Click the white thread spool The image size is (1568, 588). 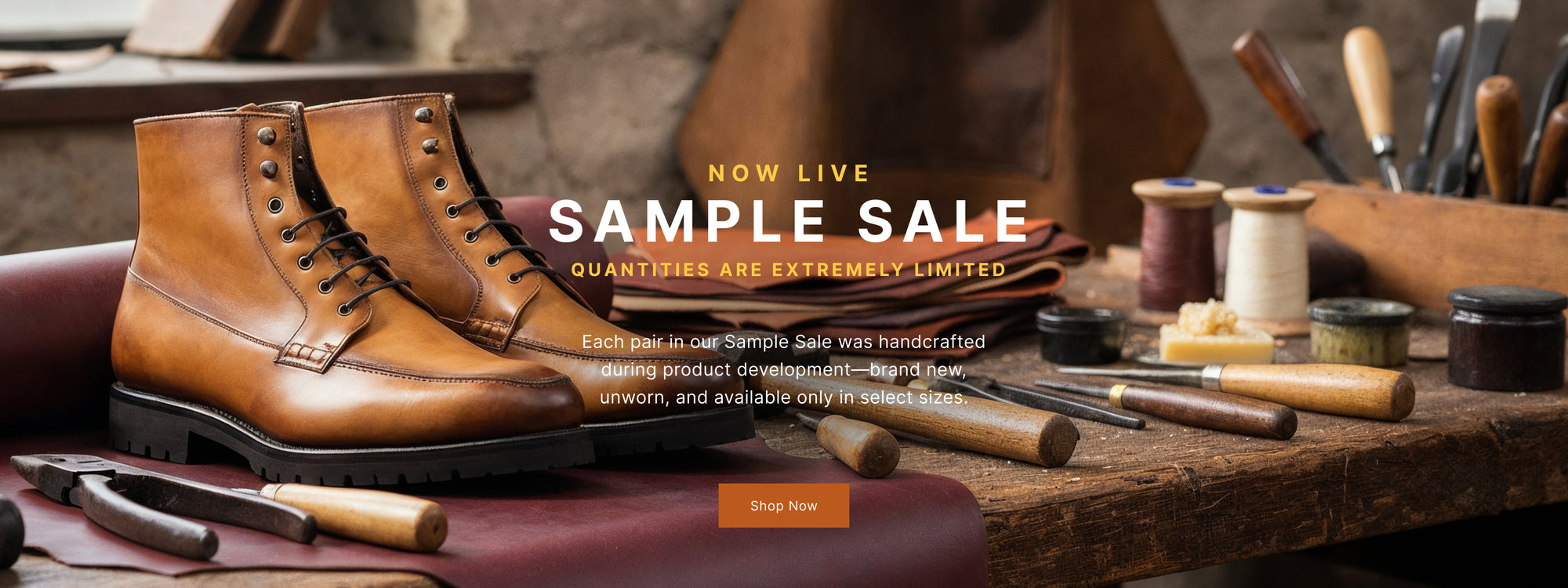click(1267, 251)
